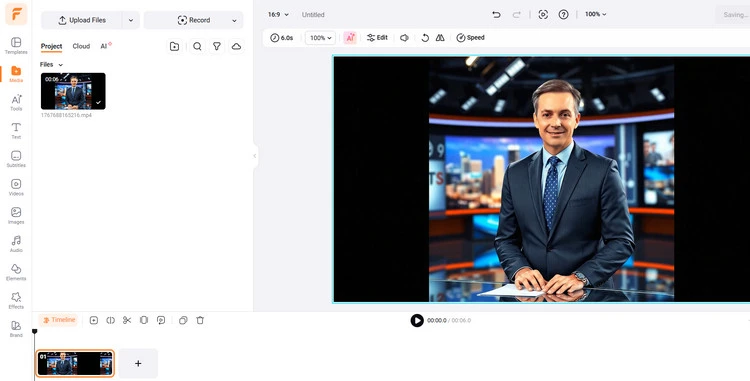This screenshot has height=381, width=750.
Task: Click the freeze frame icon next to the scissors
Action: tap(143, 320)
